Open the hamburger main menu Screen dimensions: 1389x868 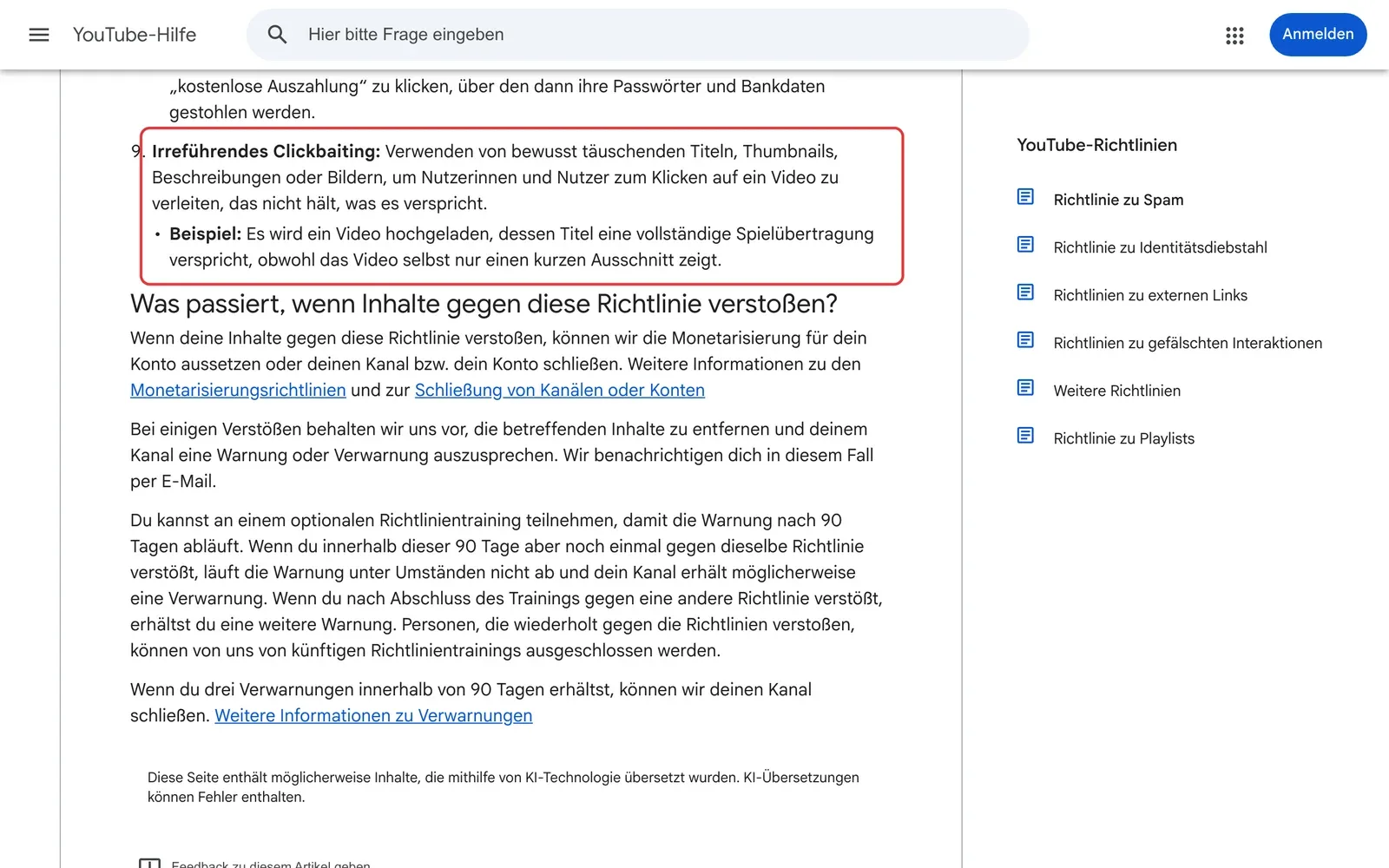[x=39, y=35]
